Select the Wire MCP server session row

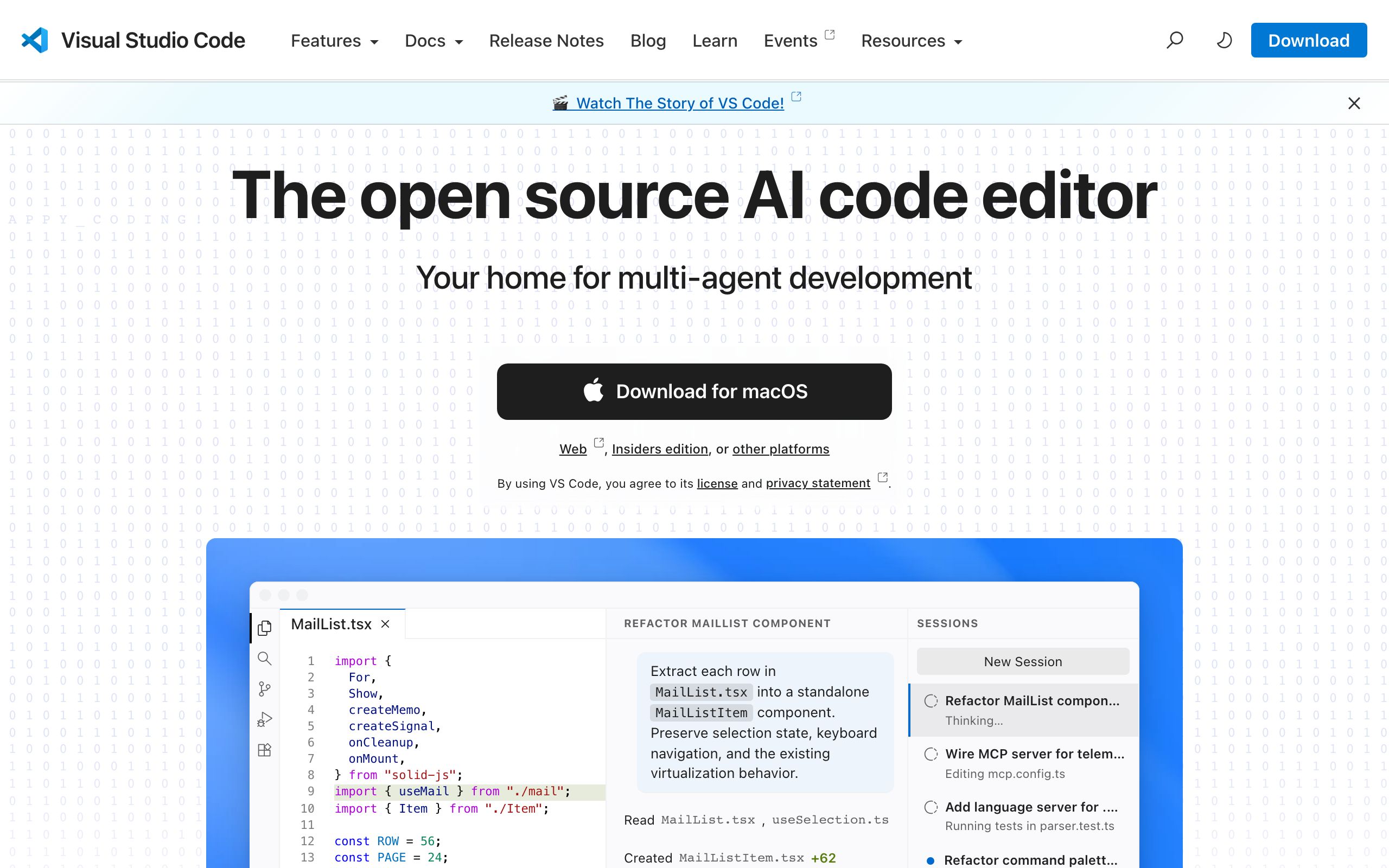pyautogui.click(x=1024, y=763)
